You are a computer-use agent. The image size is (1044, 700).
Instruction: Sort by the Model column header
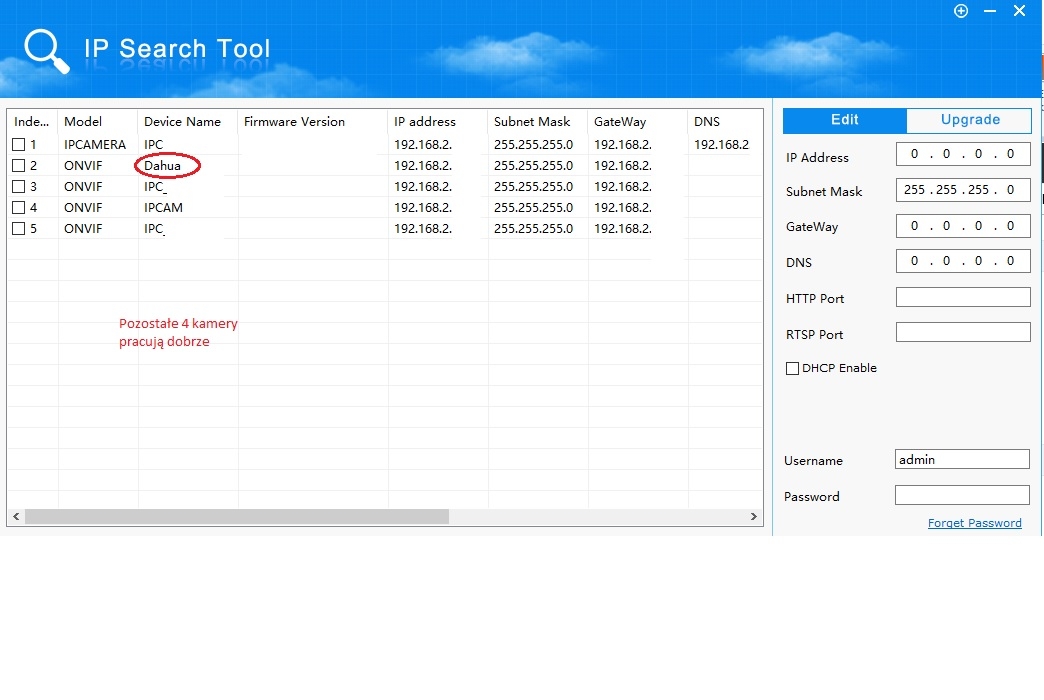[x=97, y=122]
